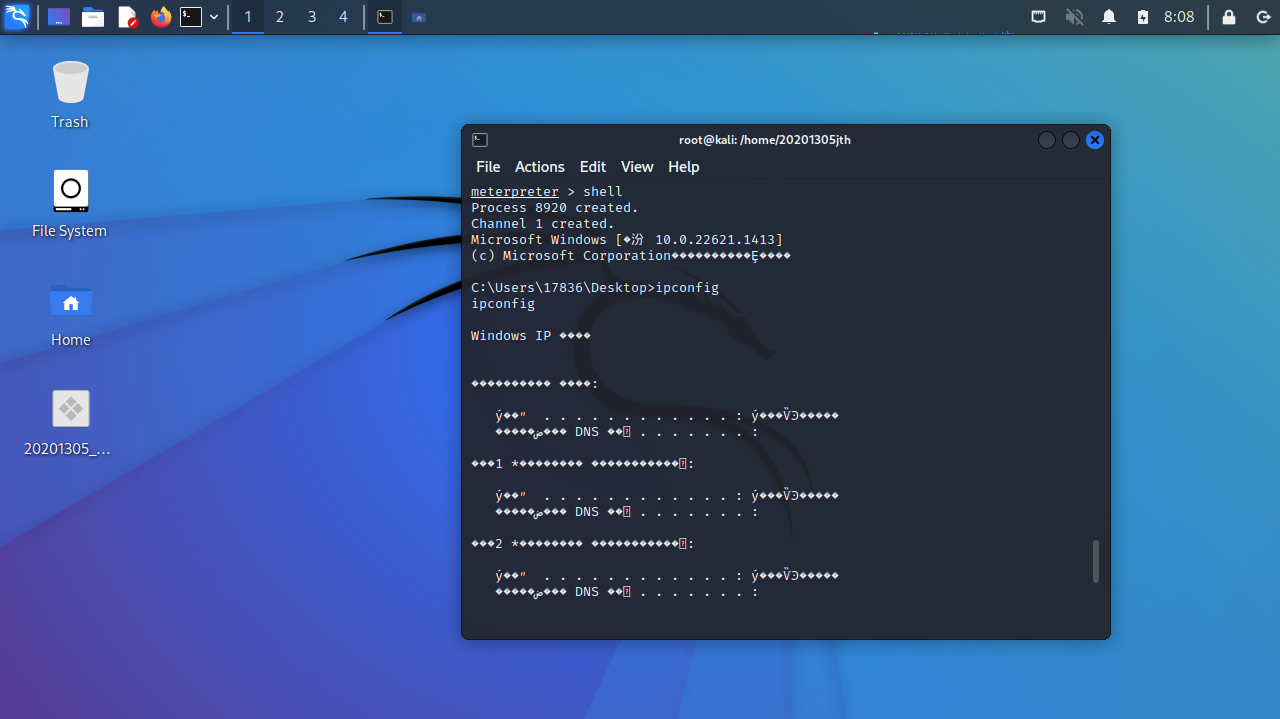Image resolution: width=1280 pixels, height=719 pixels.
Task: Click the 'Windows IP' output line
Action: [531, 336]
